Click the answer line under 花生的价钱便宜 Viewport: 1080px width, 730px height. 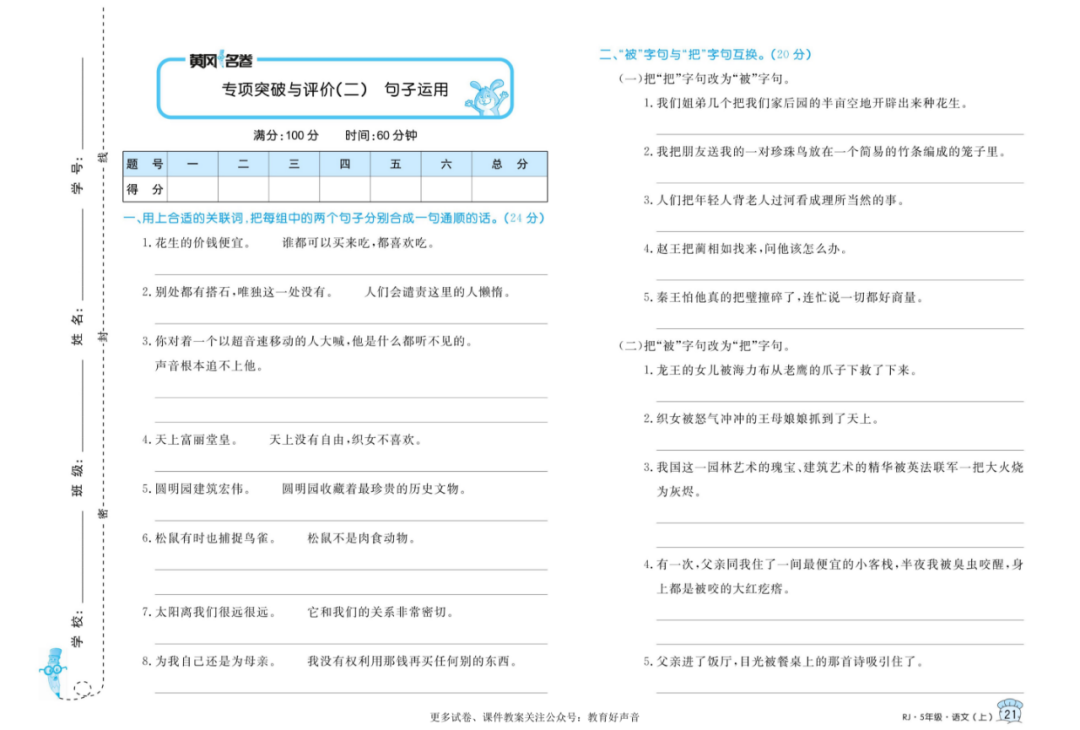[x=351, y=274]
